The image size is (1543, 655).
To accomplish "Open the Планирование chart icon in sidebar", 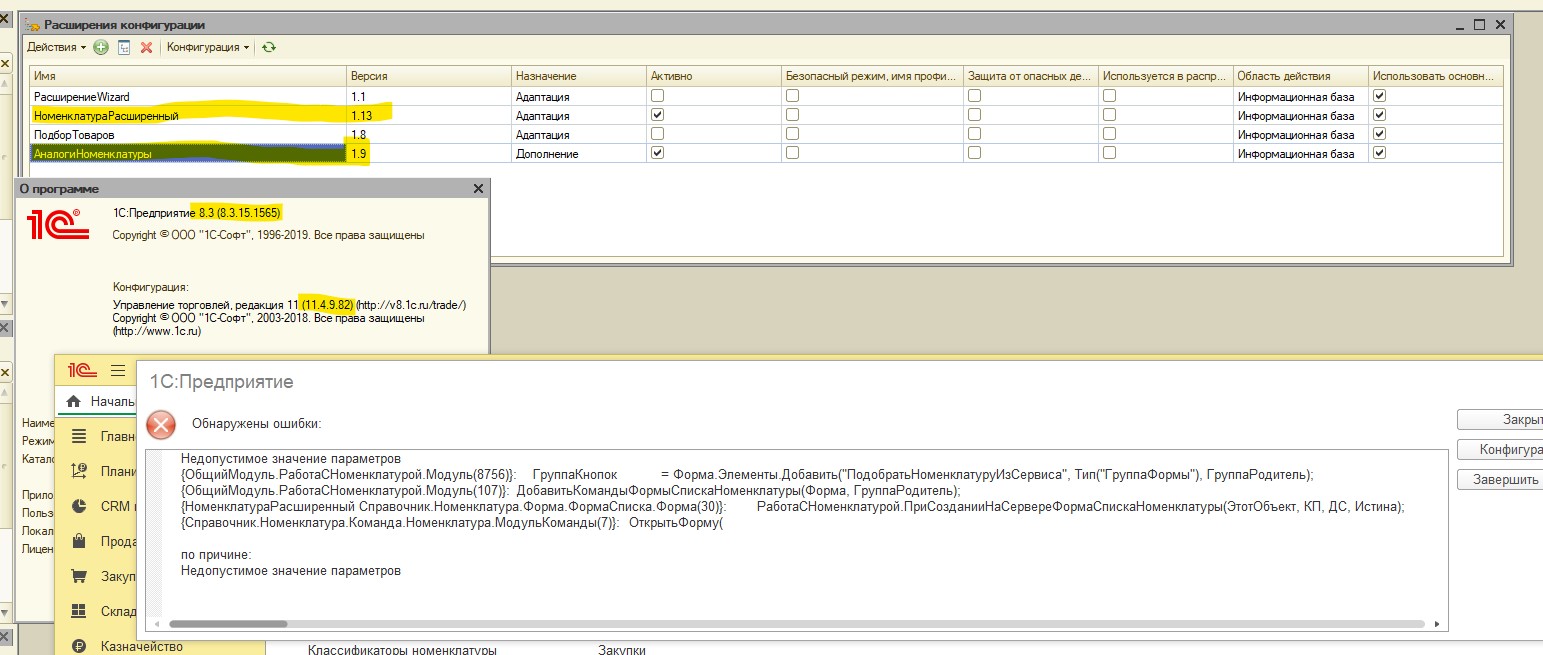I will click(80, 471).
